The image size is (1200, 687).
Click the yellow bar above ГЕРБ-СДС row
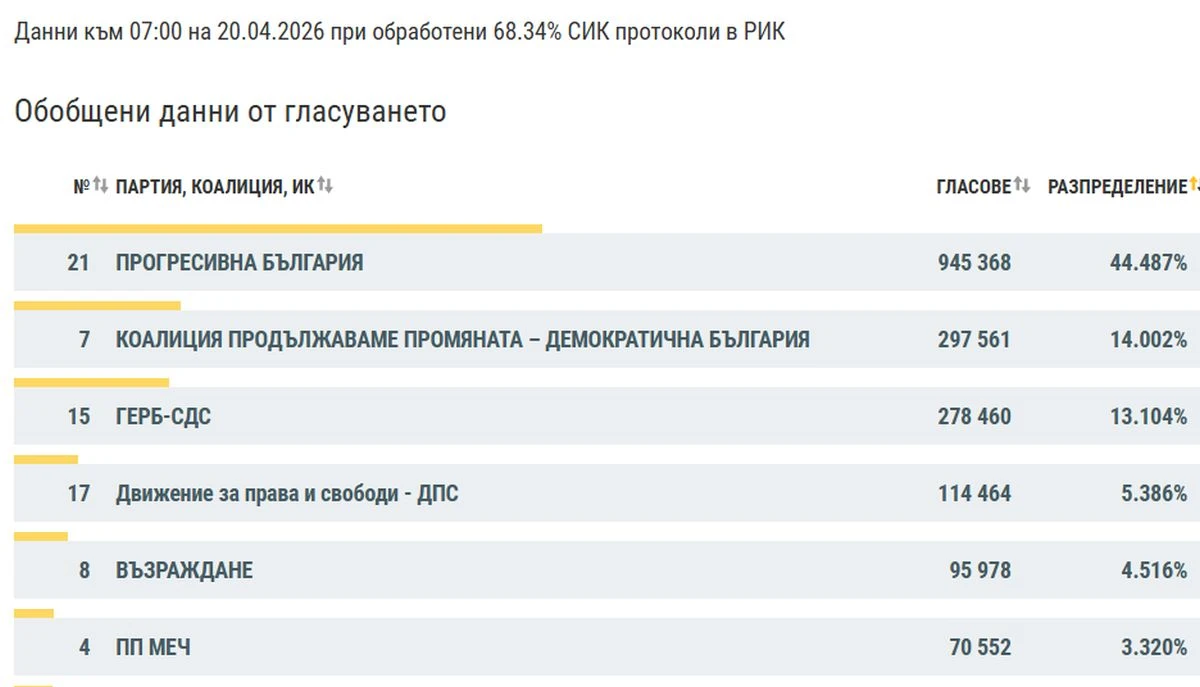tap(91, 382)
